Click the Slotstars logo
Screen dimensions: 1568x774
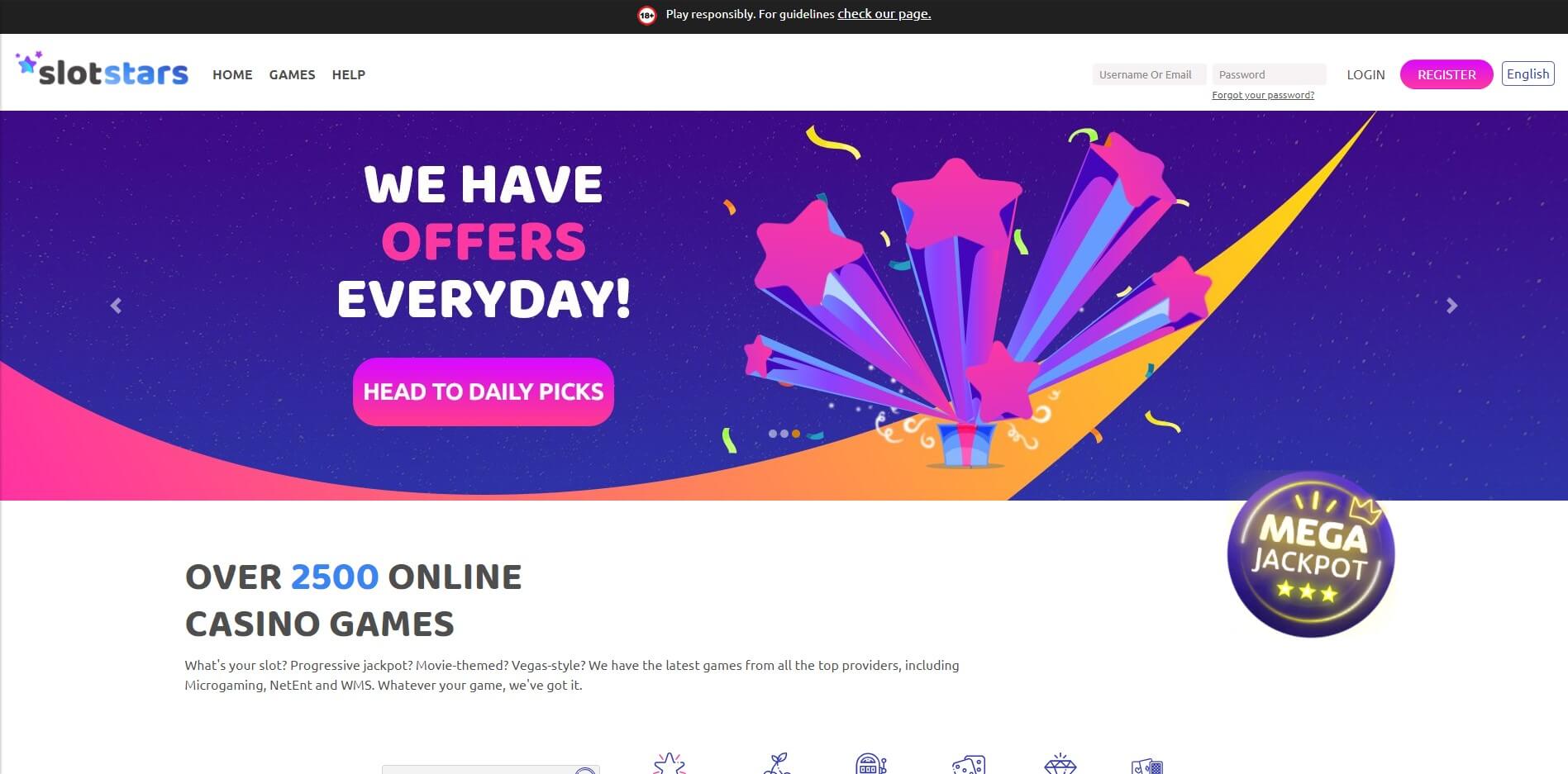(x=102, y=69)
